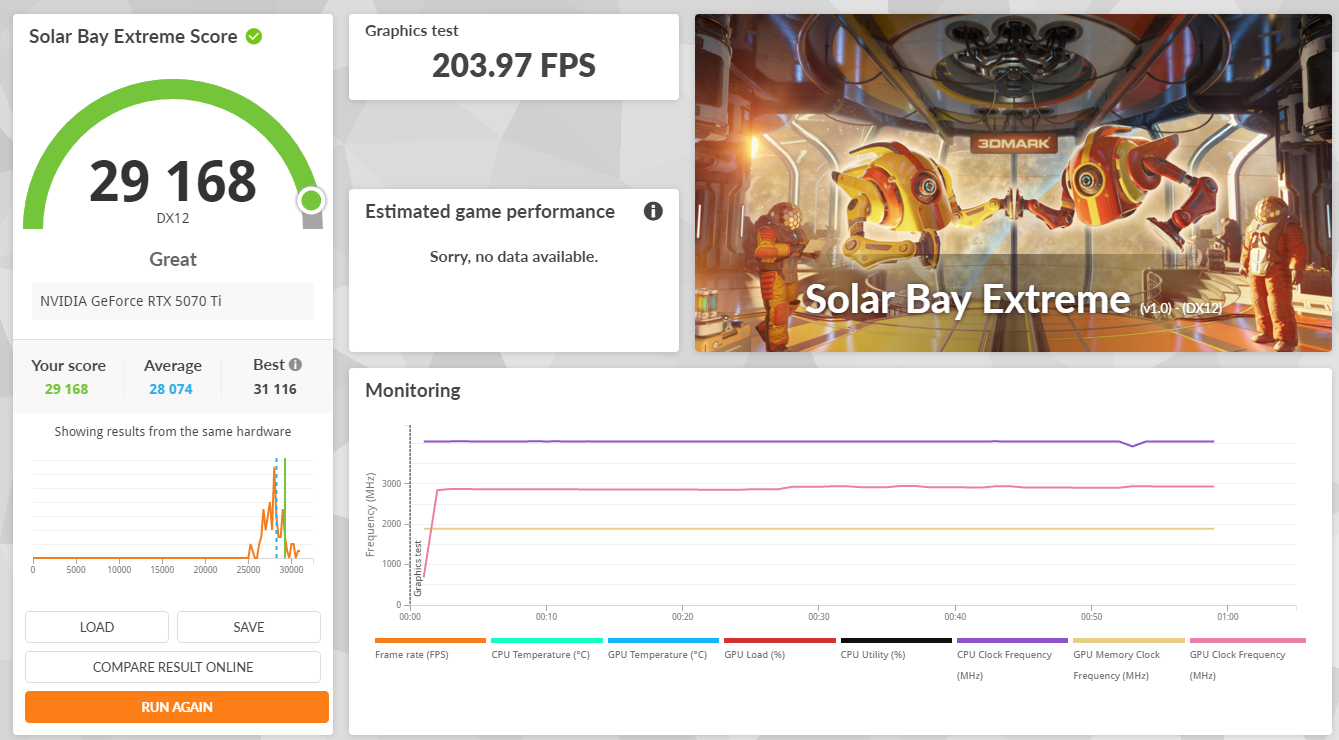1339x740 pixels.
Task: Click the green gauge end indicator knob
Action: point(311,201)
